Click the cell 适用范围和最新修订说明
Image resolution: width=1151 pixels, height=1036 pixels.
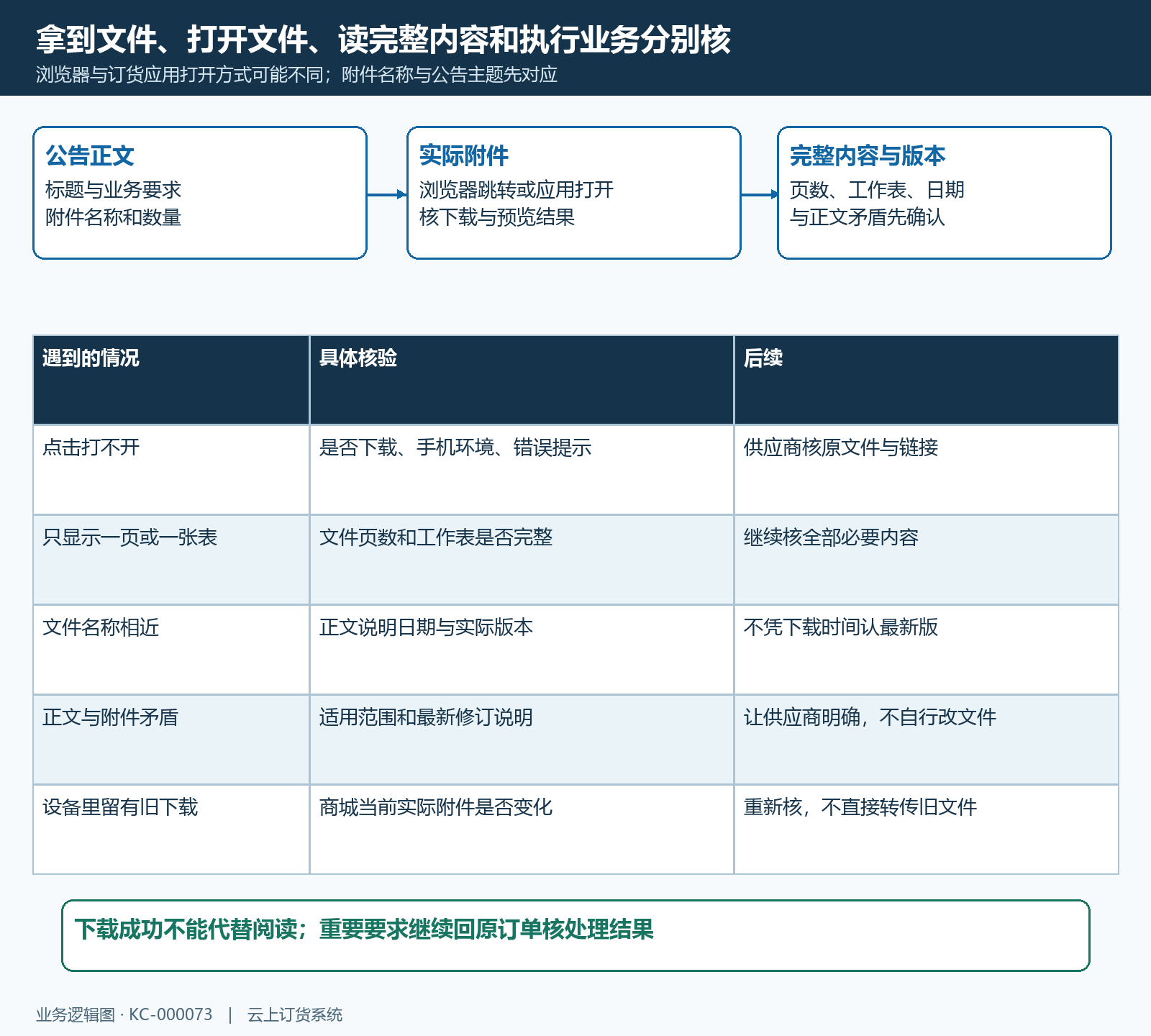522,740
